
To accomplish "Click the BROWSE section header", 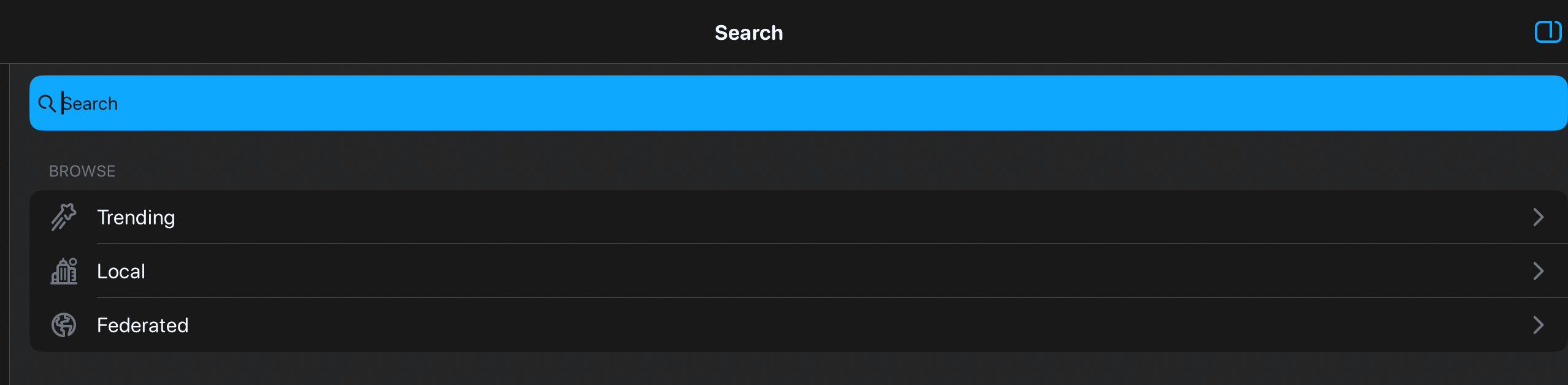I will (82, 171).
